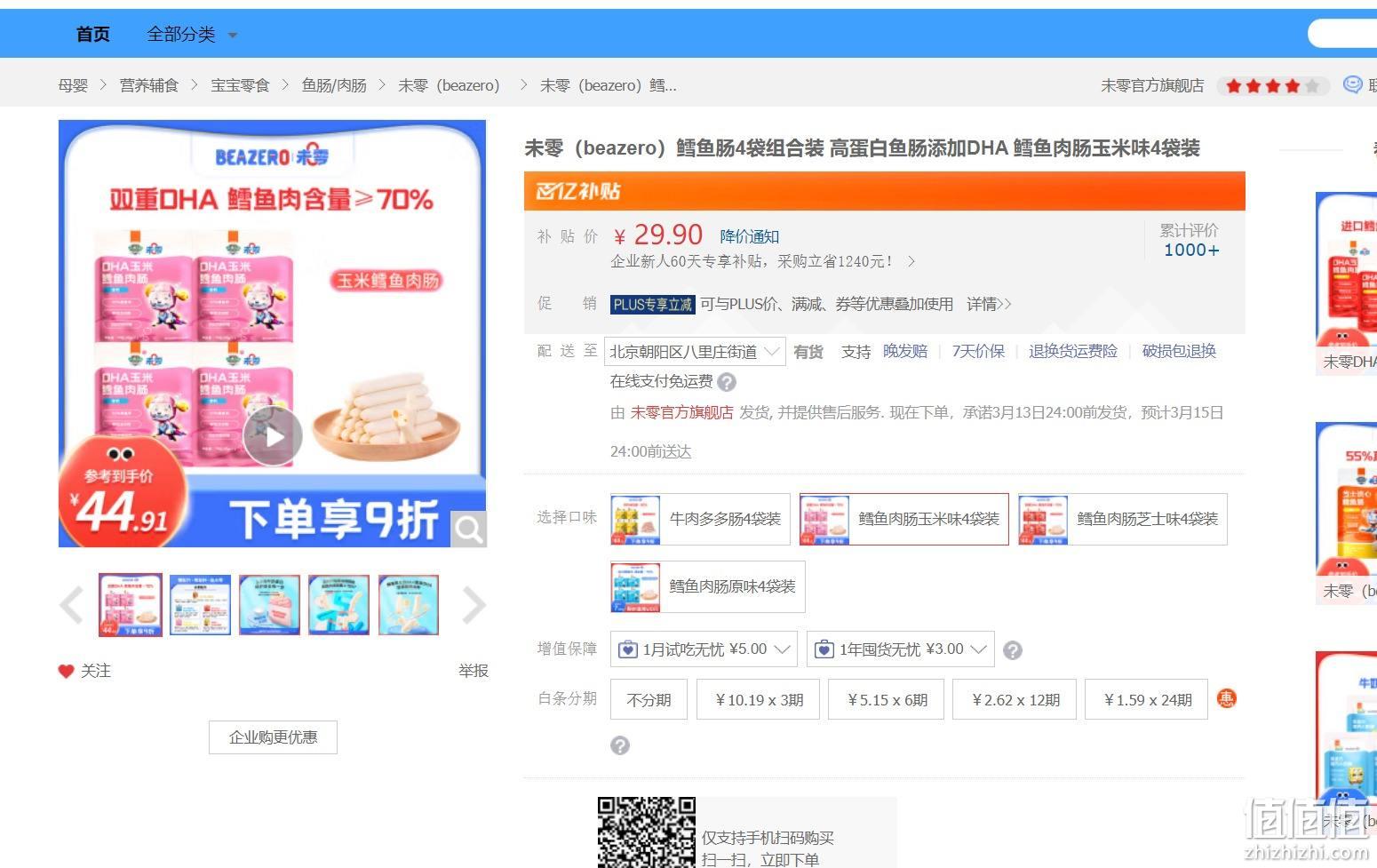Choose ¥2.62 x 12期 installment

pyautogui.click(x=1015, y=700)
